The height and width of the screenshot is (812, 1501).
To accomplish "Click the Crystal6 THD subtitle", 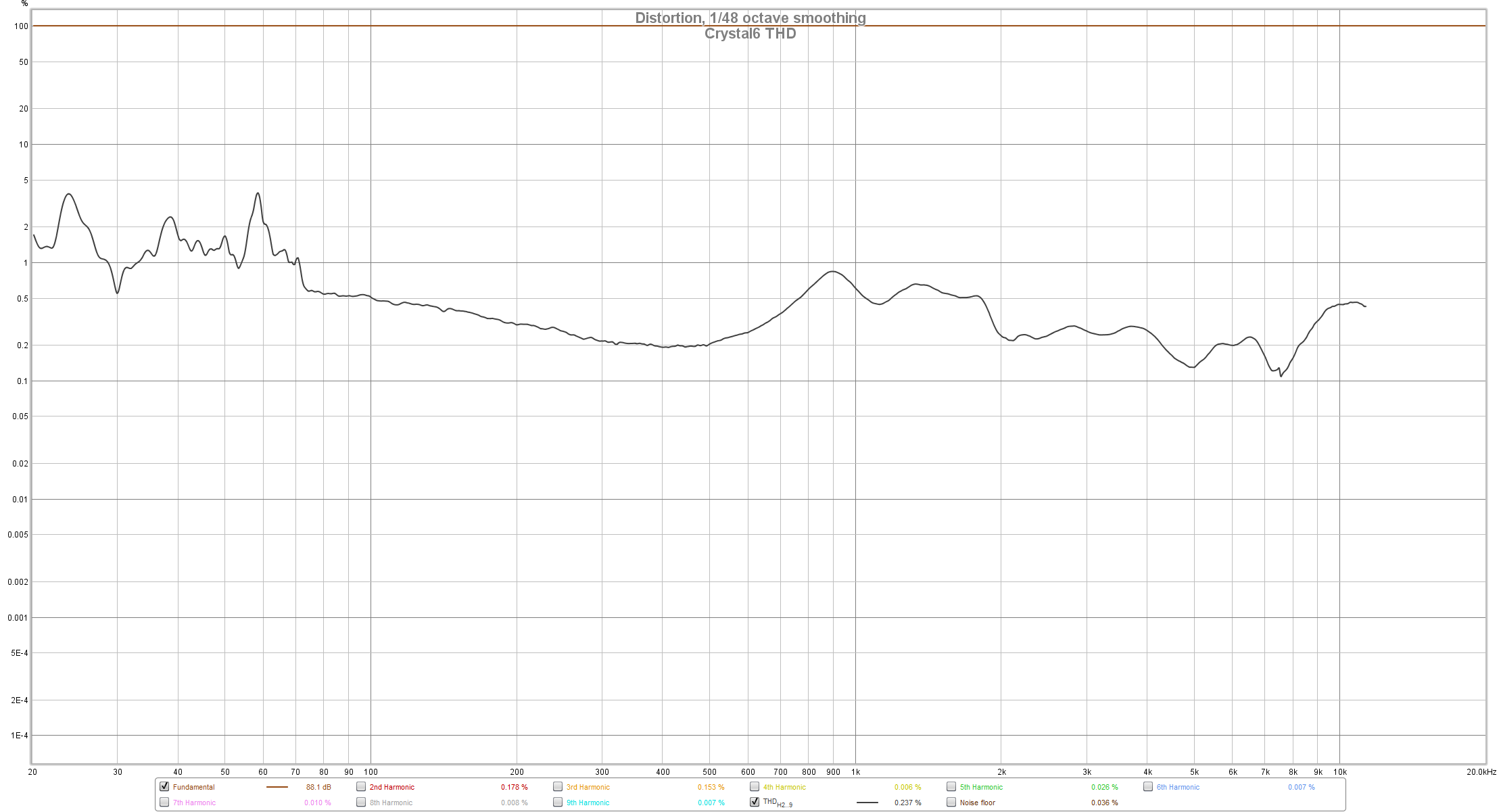I will (x=750, y=34).
